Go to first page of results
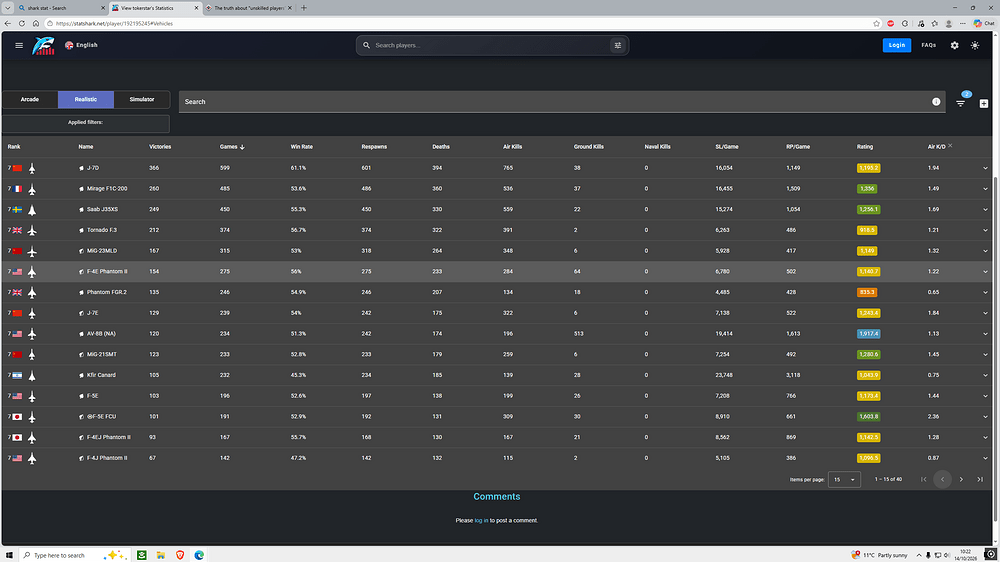This screenshot has width=1000, height=562. point(923,479)
